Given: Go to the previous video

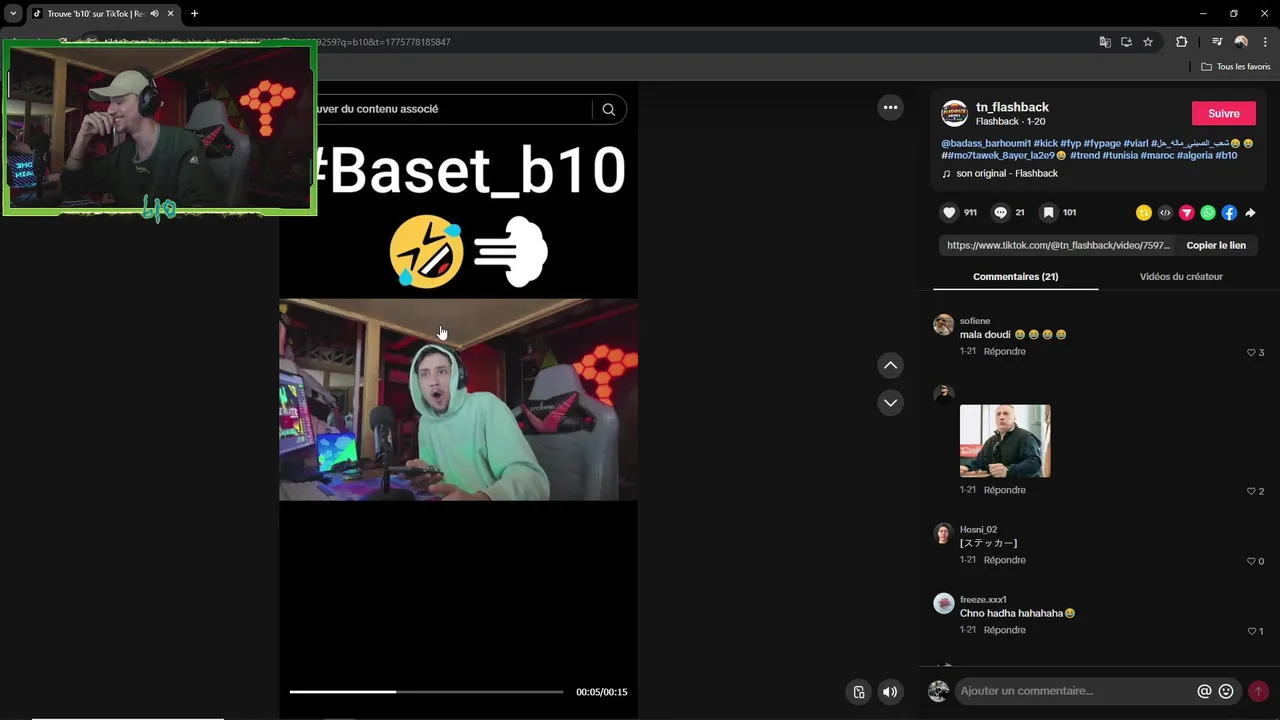Looking at the screenshot, I should (890, 365).
